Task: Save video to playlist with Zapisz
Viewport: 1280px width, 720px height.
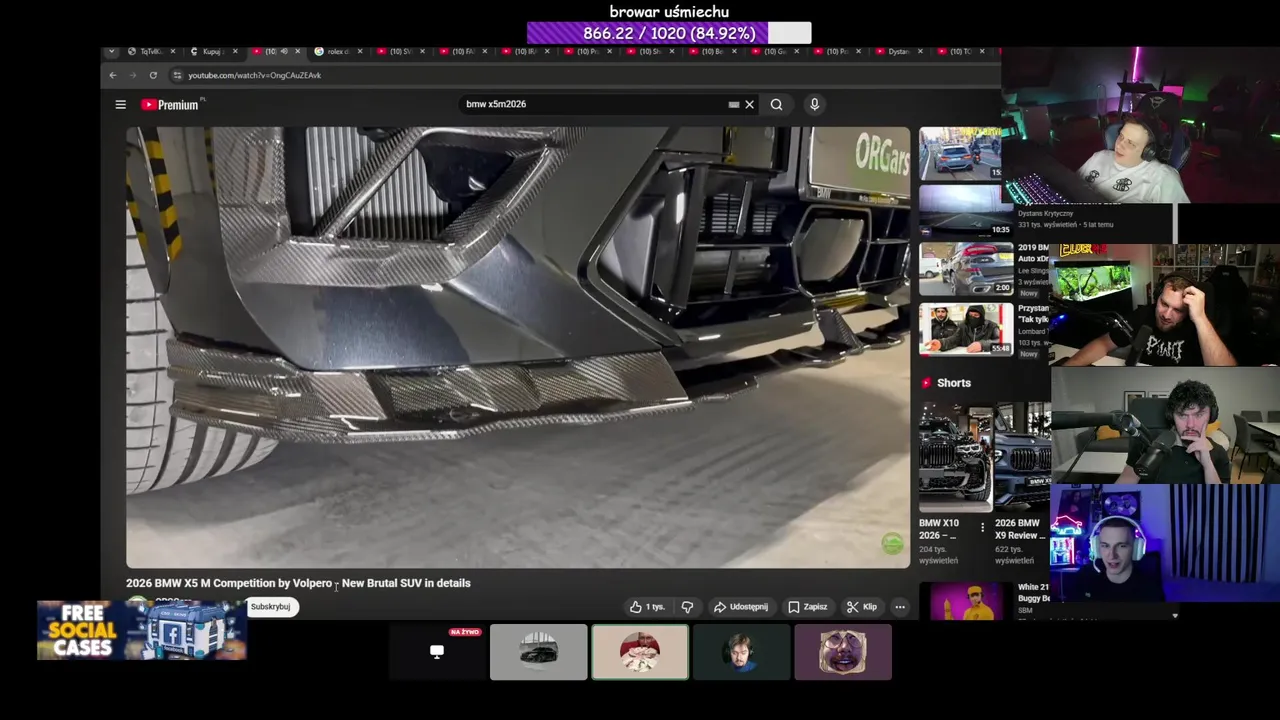Action: tap(807, 607)
